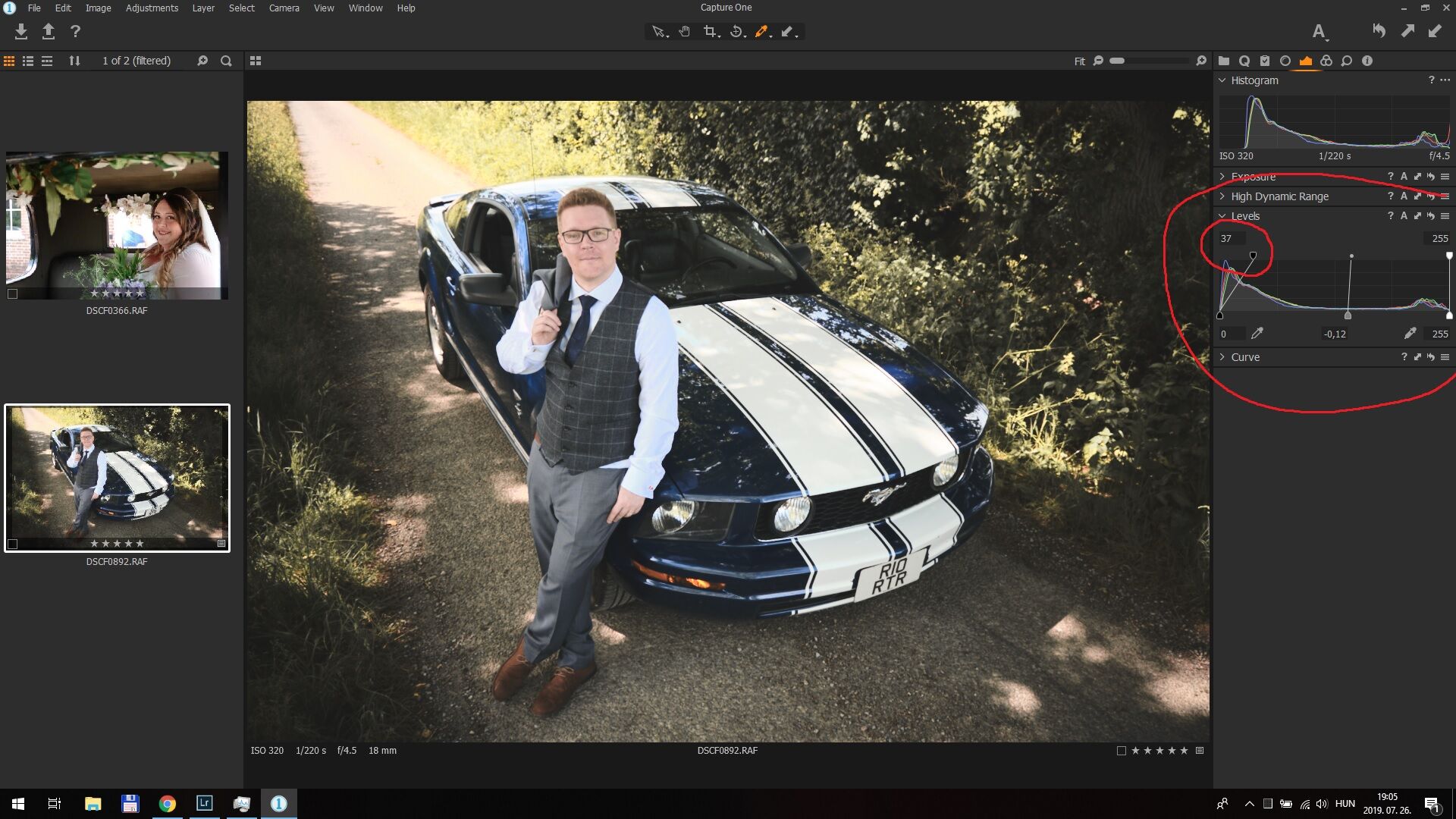The width and height of the screenshot is (1456, 819).
Task: Toggle selection checkbox on DSCF0366 thumbnail
Action: [12, 293]
